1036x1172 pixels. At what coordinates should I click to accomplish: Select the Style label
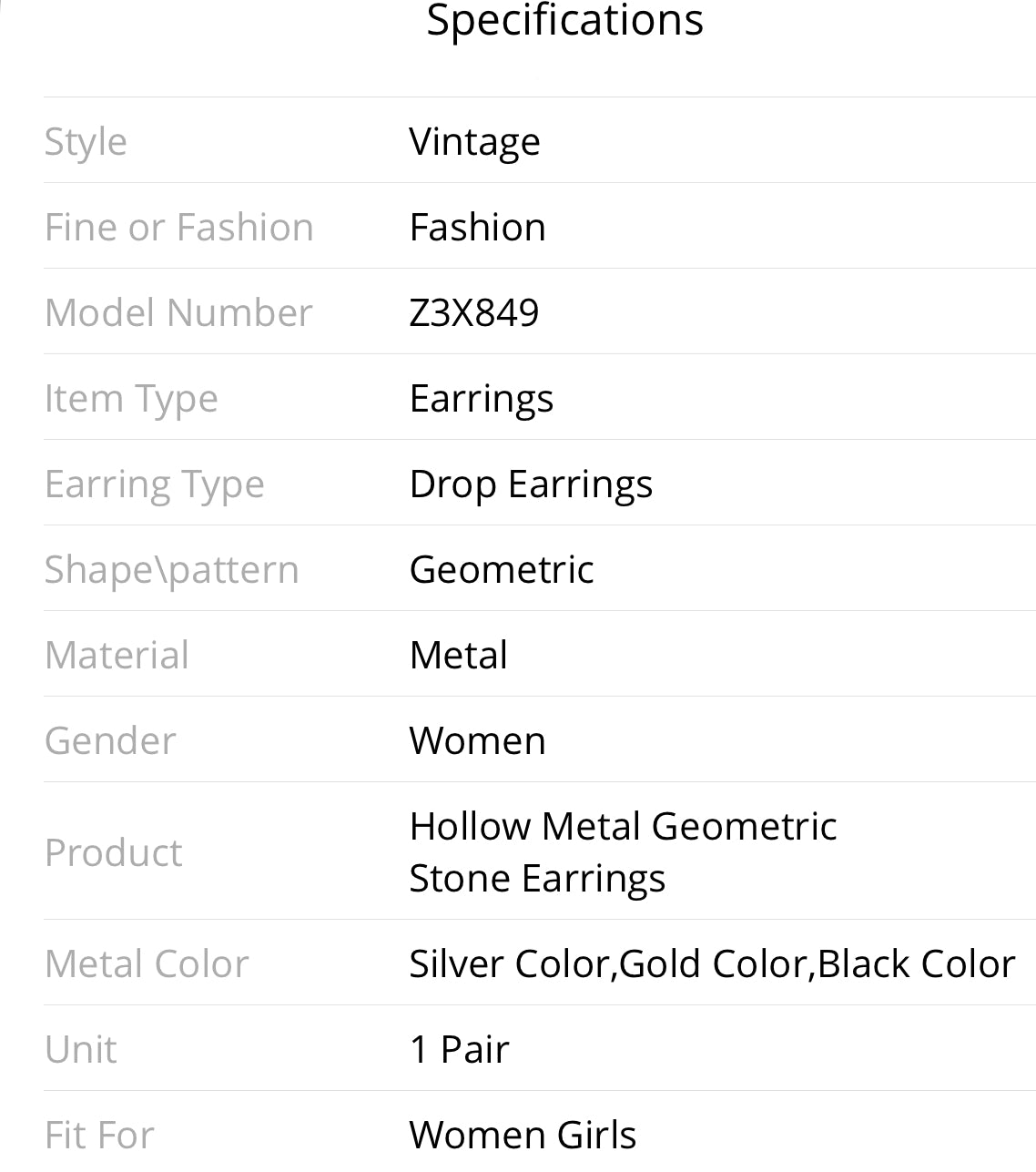pyautogui.click(x=86, y=142)
